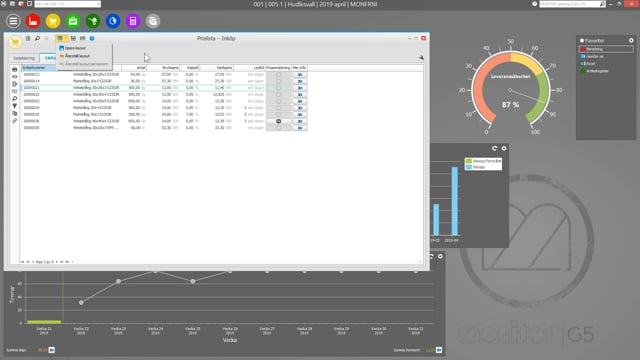Open the red Manufacturing module icon
Image resolution: width=640 pixels, height=360 pixels.
33,21
